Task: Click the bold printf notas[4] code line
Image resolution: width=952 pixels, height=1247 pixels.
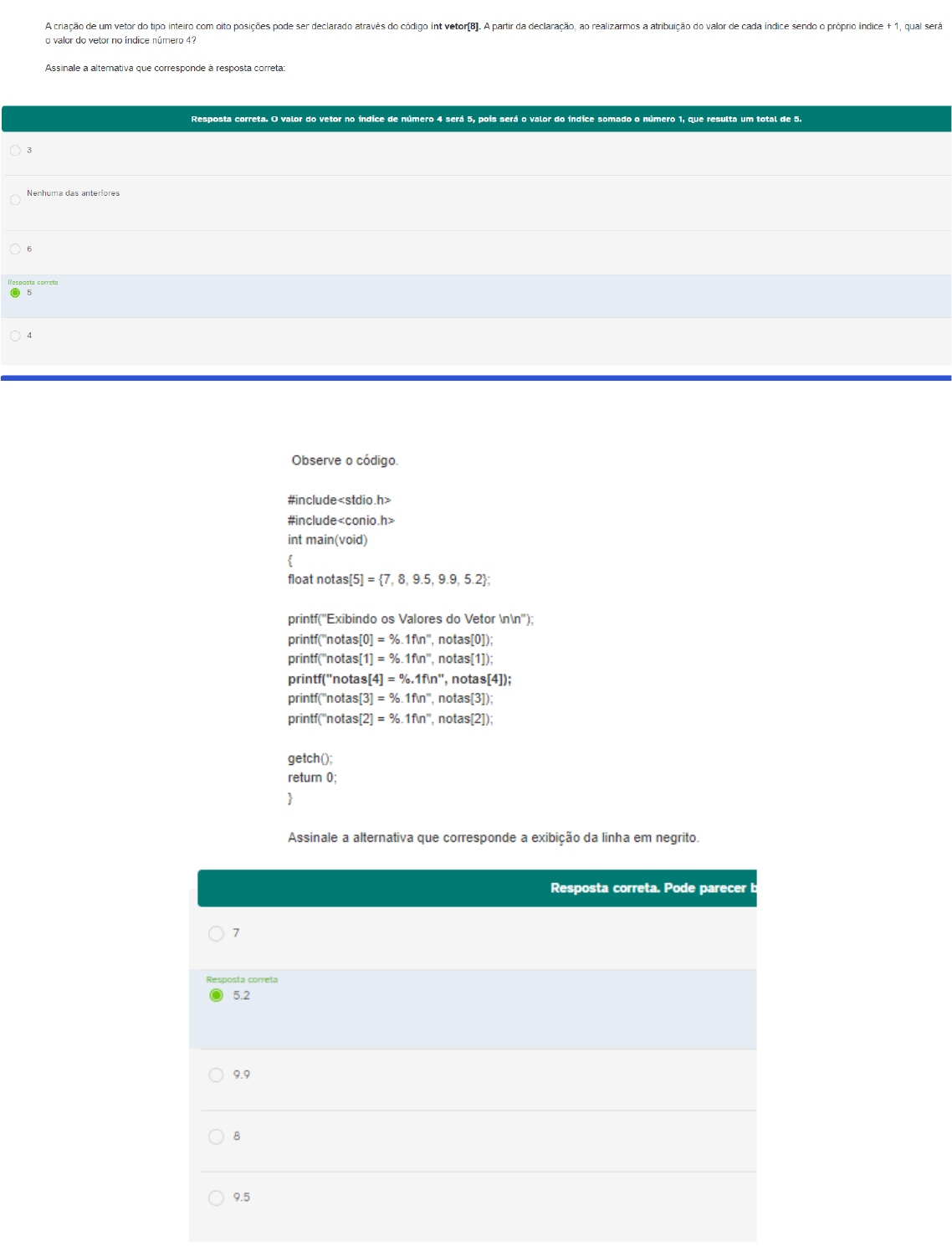Action: click(x=399, y=679)
